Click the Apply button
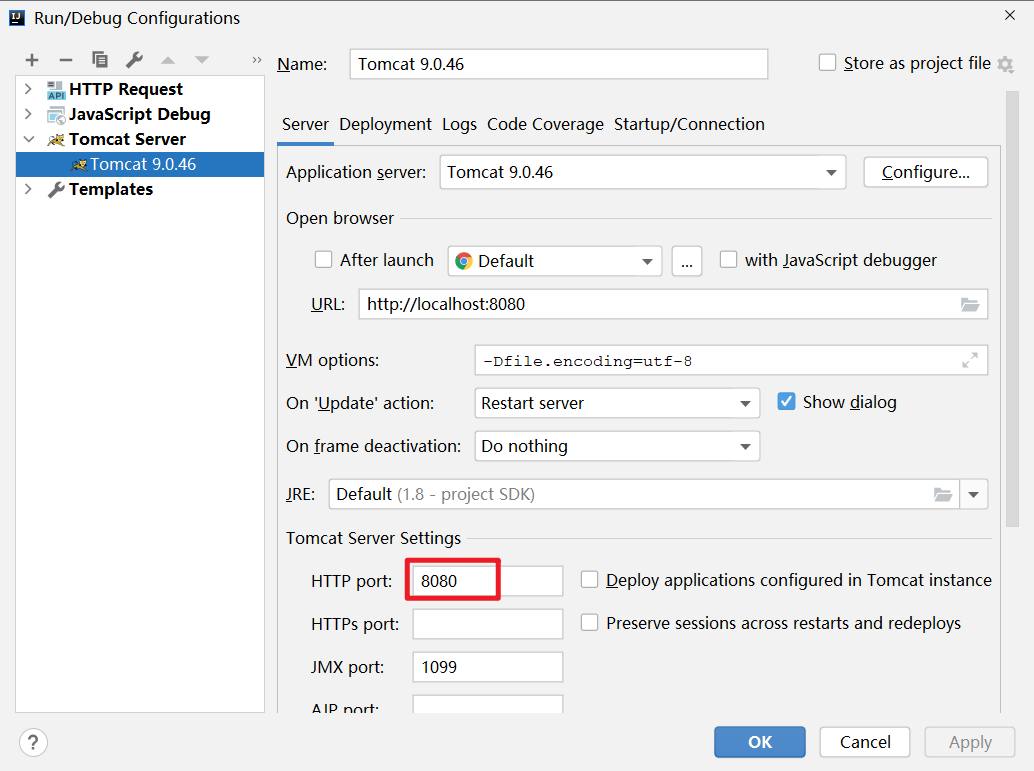1034x771 pixels. point(970,742)
